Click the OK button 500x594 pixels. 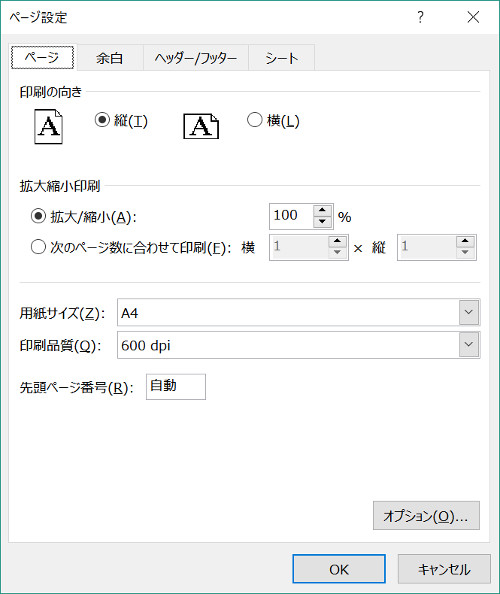click(x=339, y=569)
